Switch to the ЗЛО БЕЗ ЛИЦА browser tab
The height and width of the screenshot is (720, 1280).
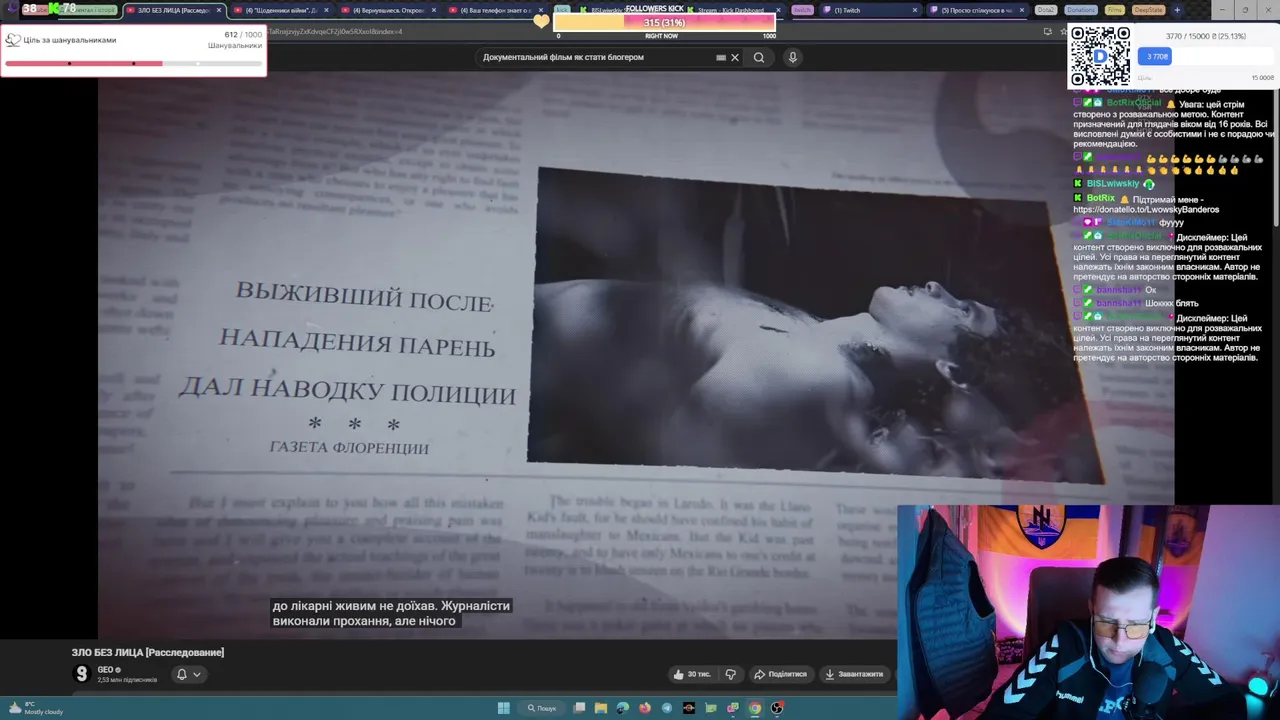coord(172,10)
